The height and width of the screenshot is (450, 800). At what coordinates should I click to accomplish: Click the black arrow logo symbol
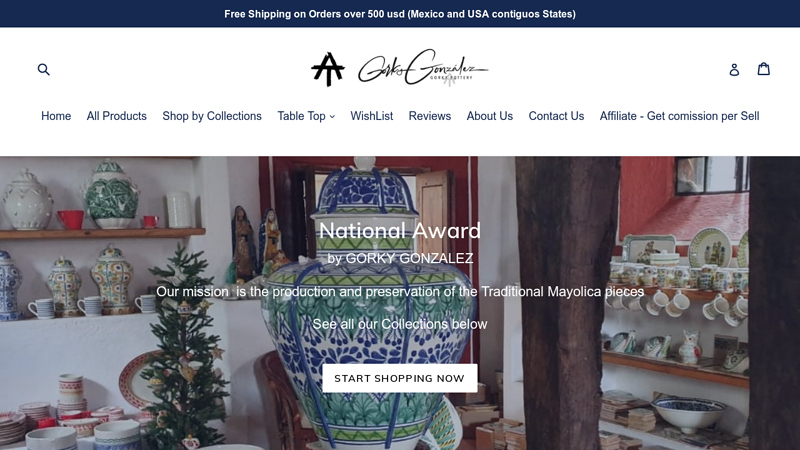click(x=328, y=69)
